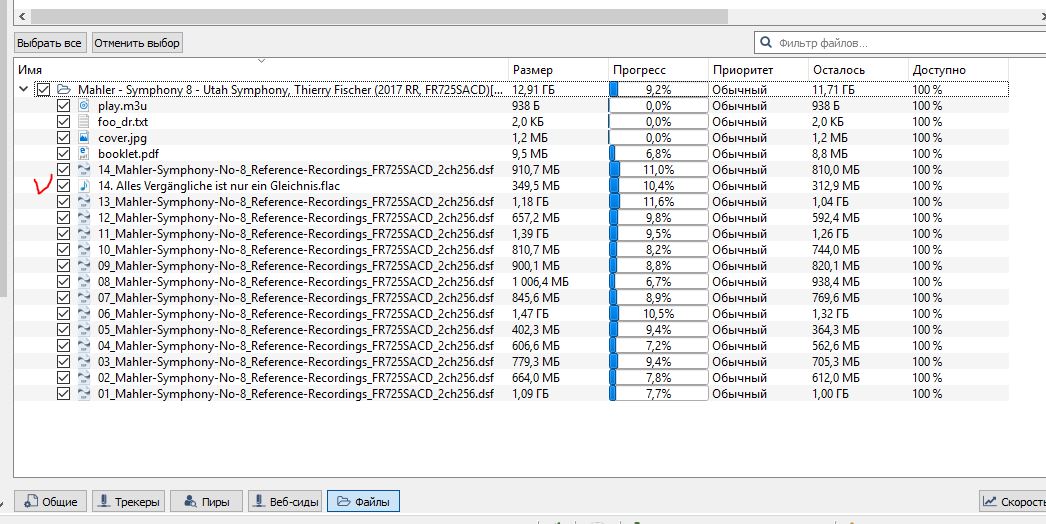Click the horizontal scrollbar at the top
This screenshot has height=524, width=1046.
click(379, 17)
